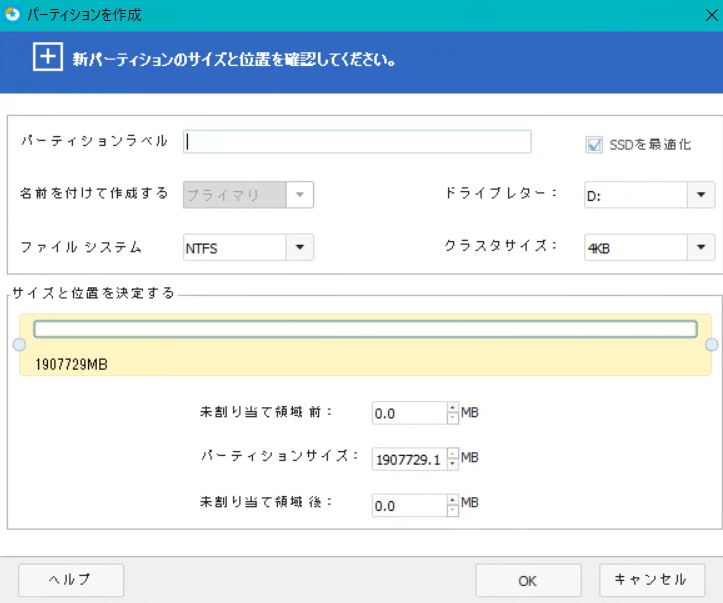Increase 未割り当て領域 前 with up arrow

(452, 407)
